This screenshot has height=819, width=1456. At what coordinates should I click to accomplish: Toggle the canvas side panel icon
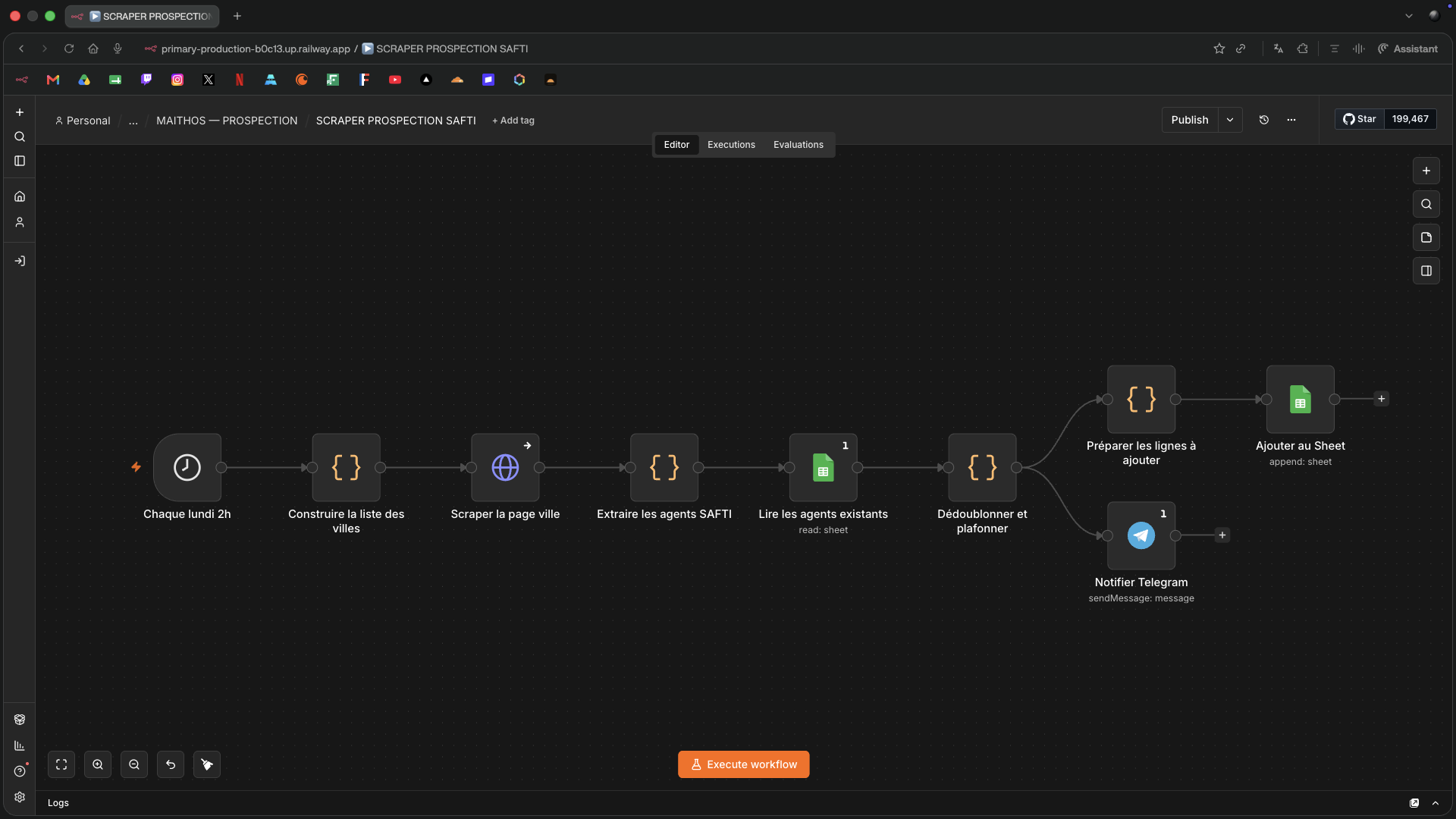(1426, 271)
